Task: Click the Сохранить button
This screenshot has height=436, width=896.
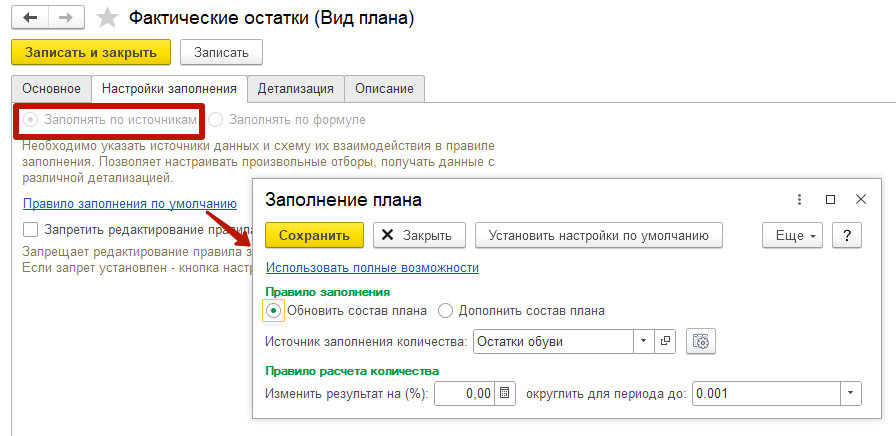Action: pyautogui.click(x=314, y=235)
